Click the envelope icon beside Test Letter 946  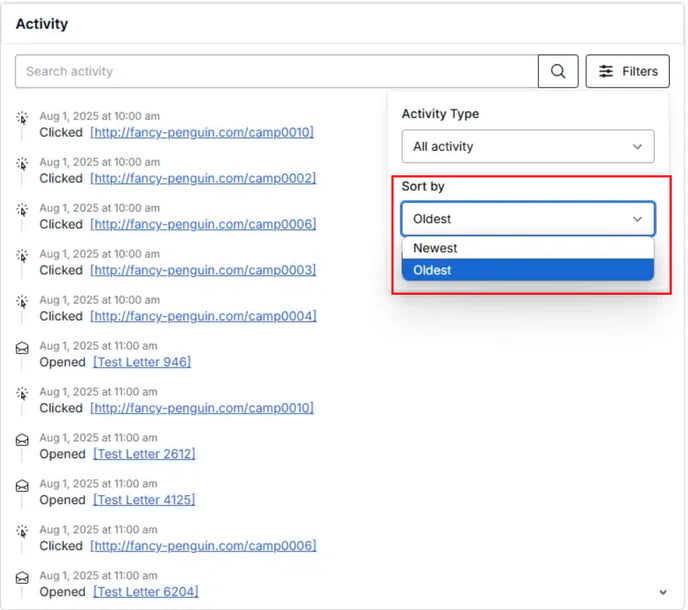click(22, 348)
